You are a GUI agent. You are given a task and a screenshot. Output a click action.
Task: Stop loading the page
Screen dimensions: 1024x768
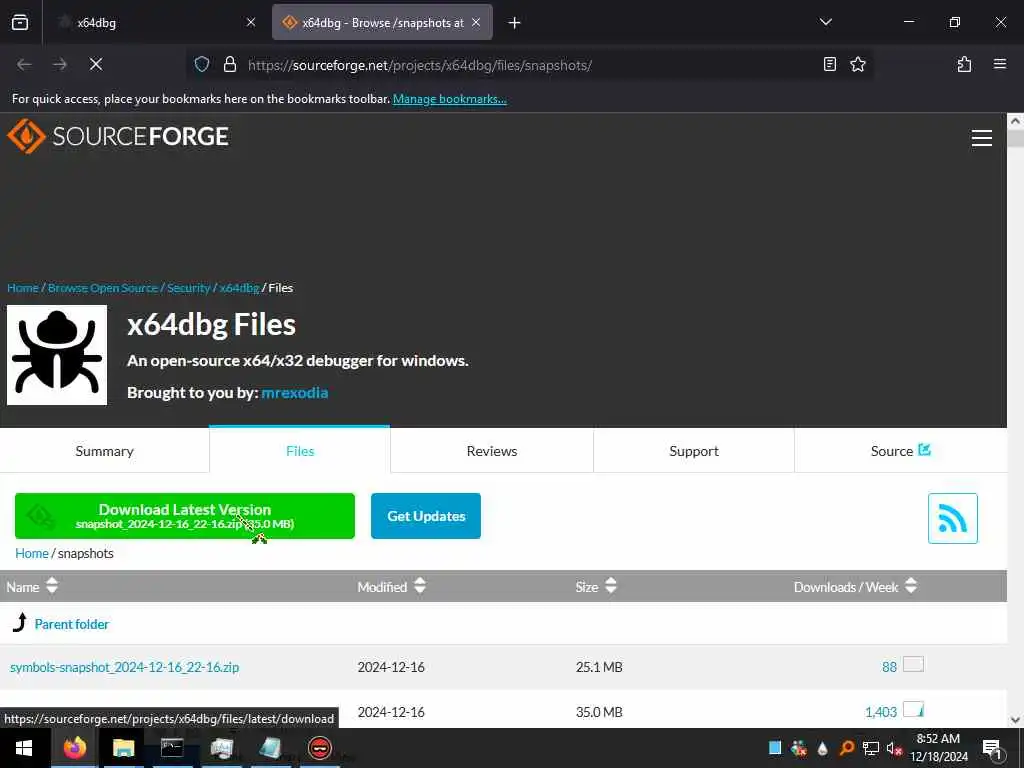point(95,64)
